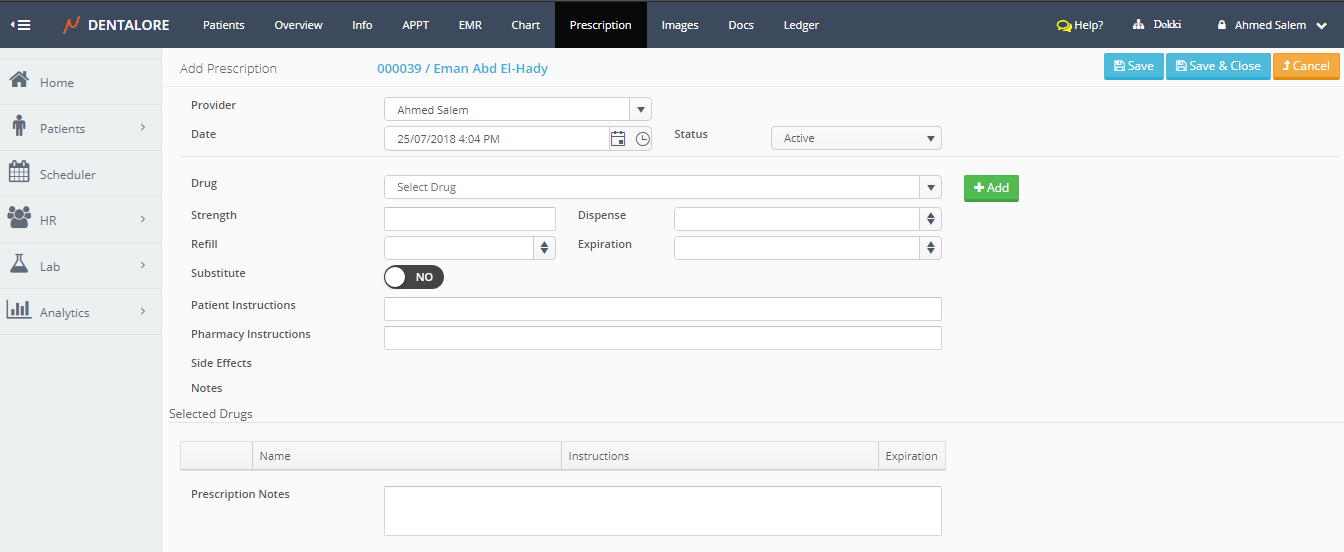Click the Refill stepper arrows
Image resolution: width=1344 pixels, height=552 pixels.
(544, 247)
